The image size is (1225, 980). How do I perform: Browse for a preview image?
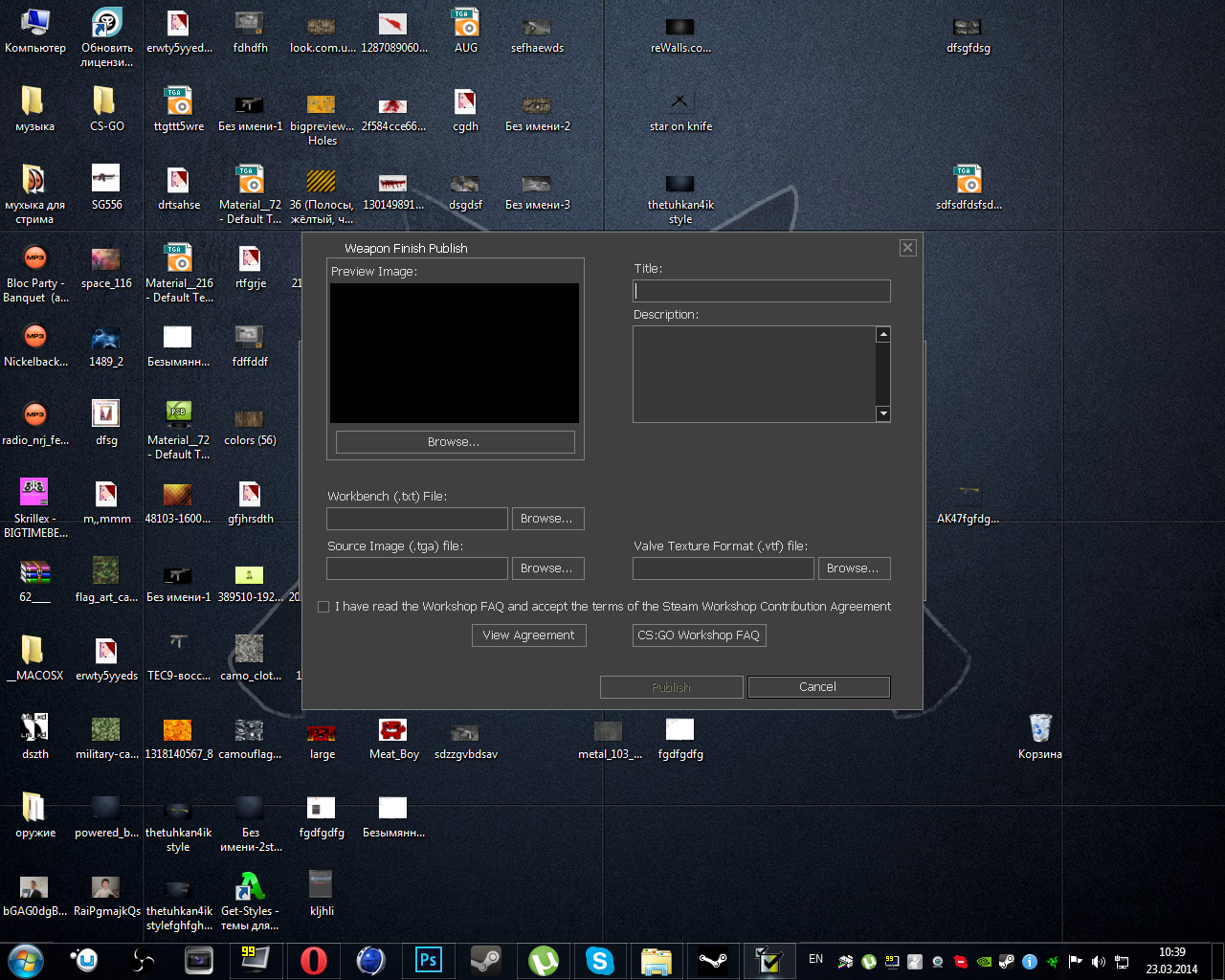pyautogui.click(x=455, y=442)
